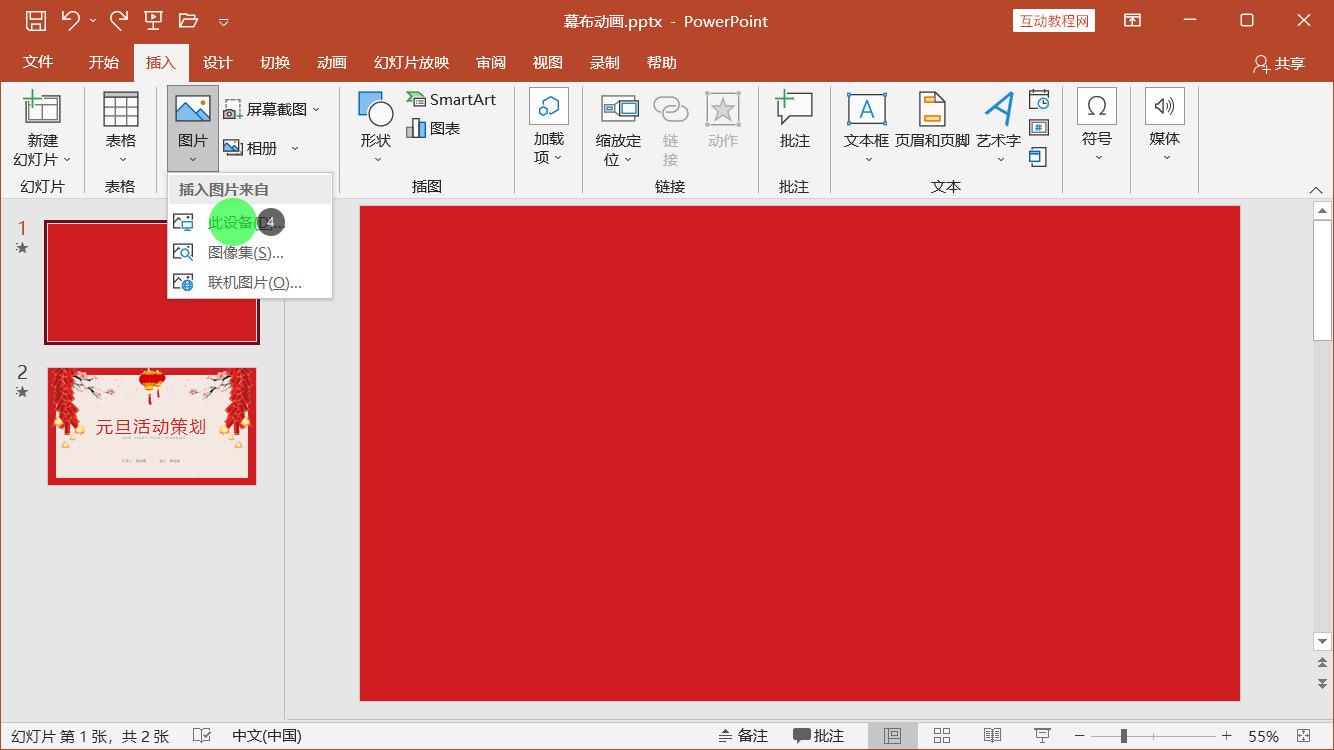The width and height of the screenshot is (1334, 750).
Task: Switch to the 文件 tab
Action: pyautogui.click(x=38, y=62)
